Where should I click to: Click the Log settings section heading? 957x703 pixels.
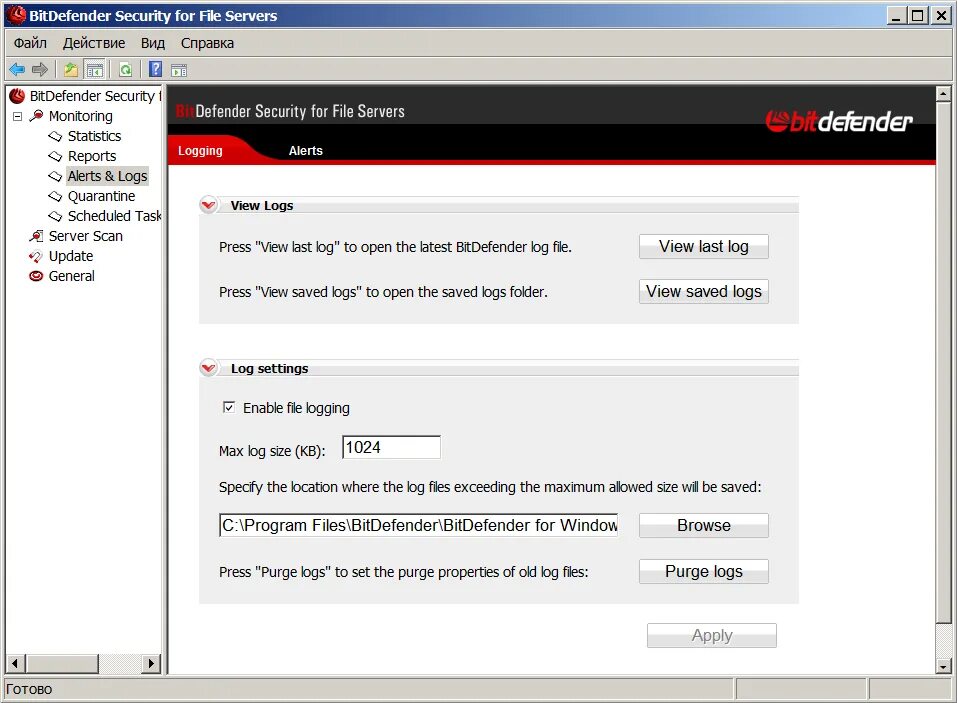(x=269, y=369)
